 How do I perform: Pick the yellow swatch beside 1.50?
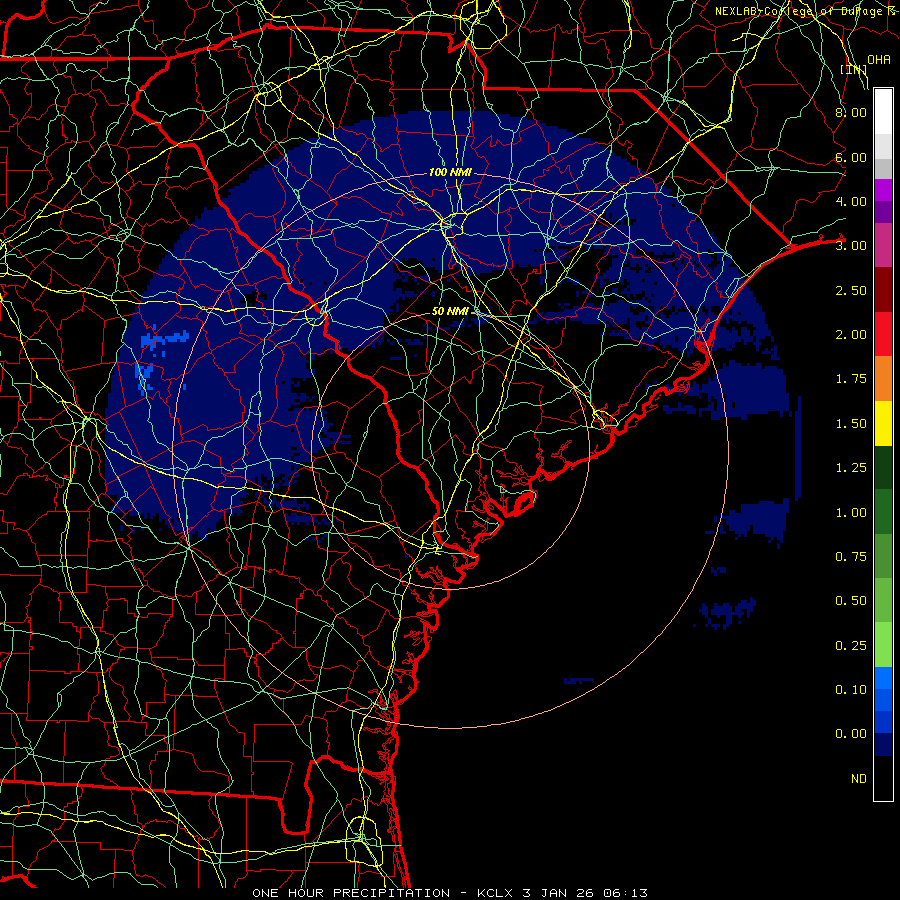click(883, 423)
